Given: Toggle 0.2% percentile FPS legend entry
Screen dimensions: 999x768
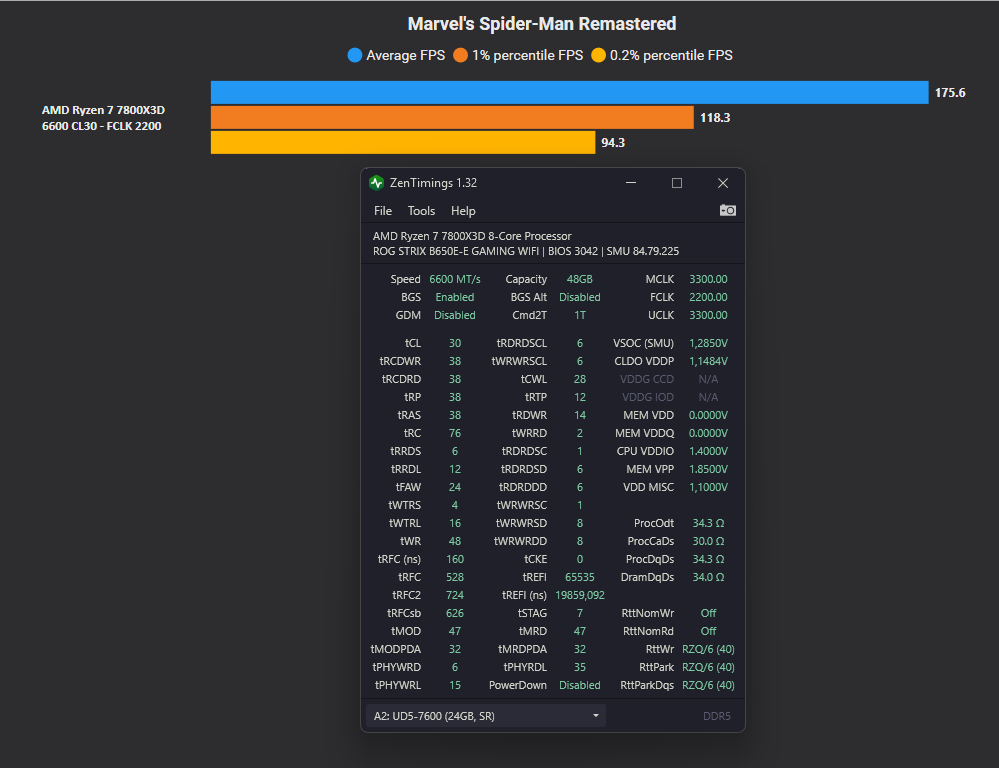Looking at the screenshot, I should tap(662, 55).
